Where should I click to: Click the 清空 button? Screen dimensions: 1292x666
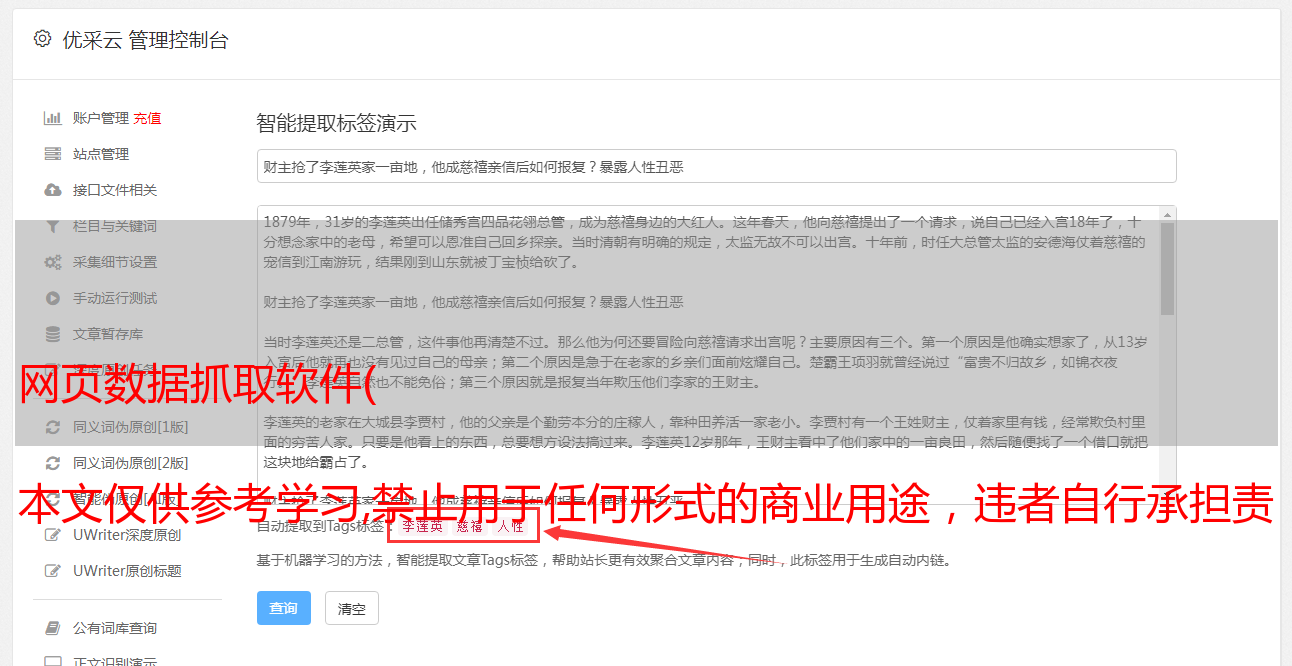coord(352,608)
